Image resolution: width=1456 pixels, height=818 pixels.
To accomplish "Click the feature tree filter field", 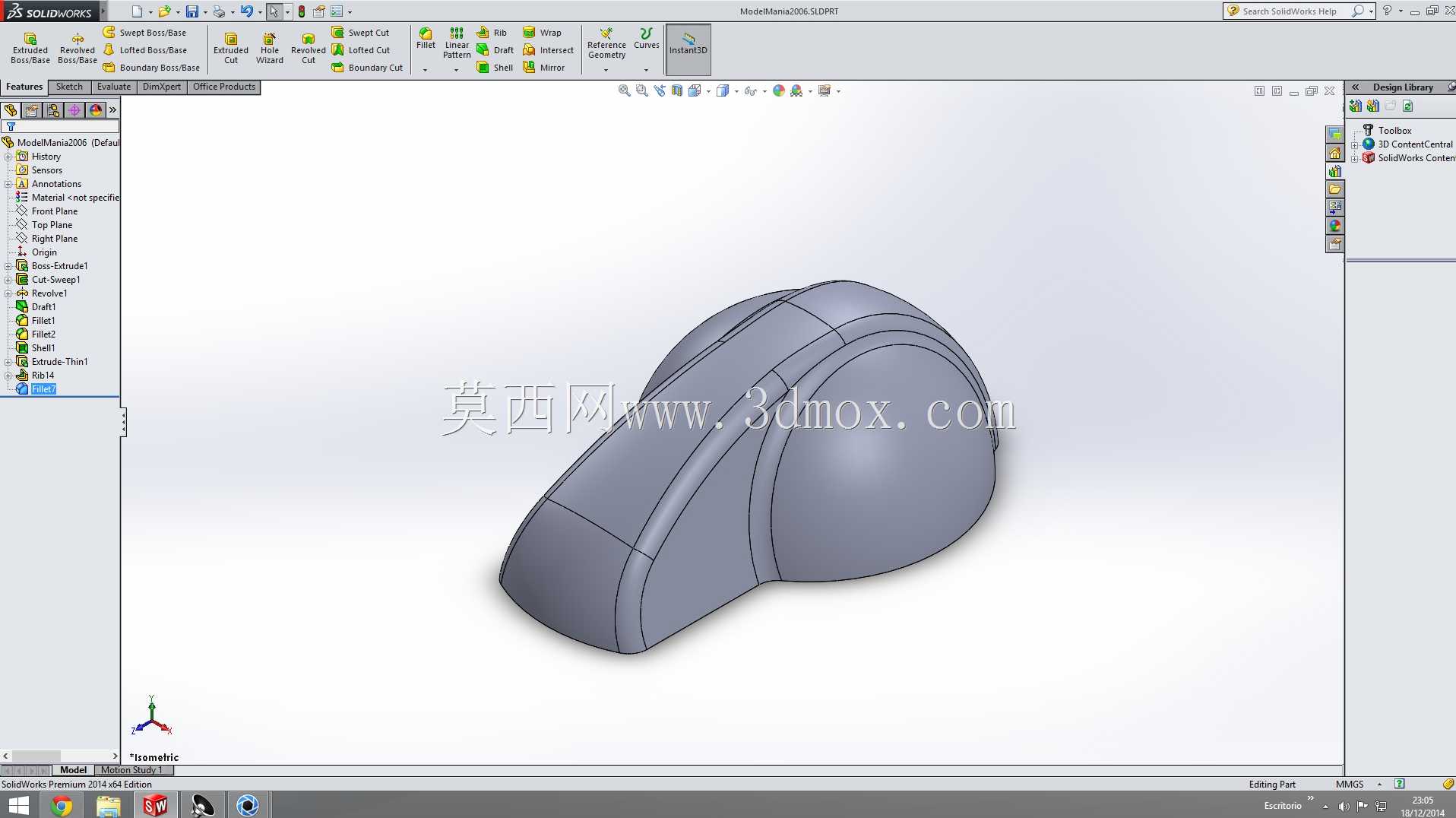I will pyautogui.click(x=60, y=127).
